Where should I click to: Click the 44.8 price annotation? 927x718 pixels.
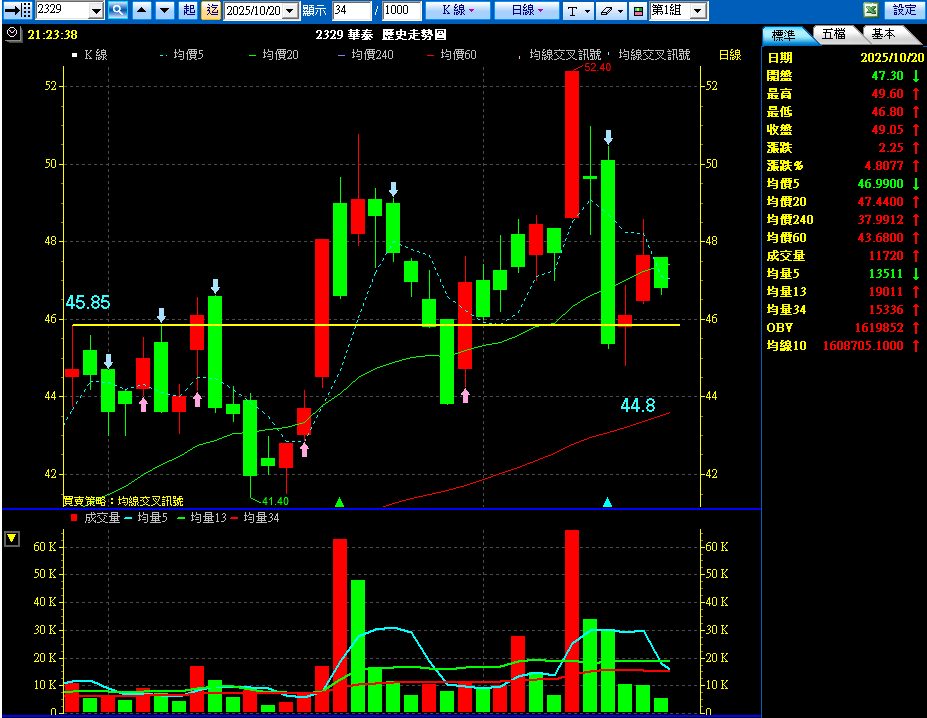[x=638, y=405]
